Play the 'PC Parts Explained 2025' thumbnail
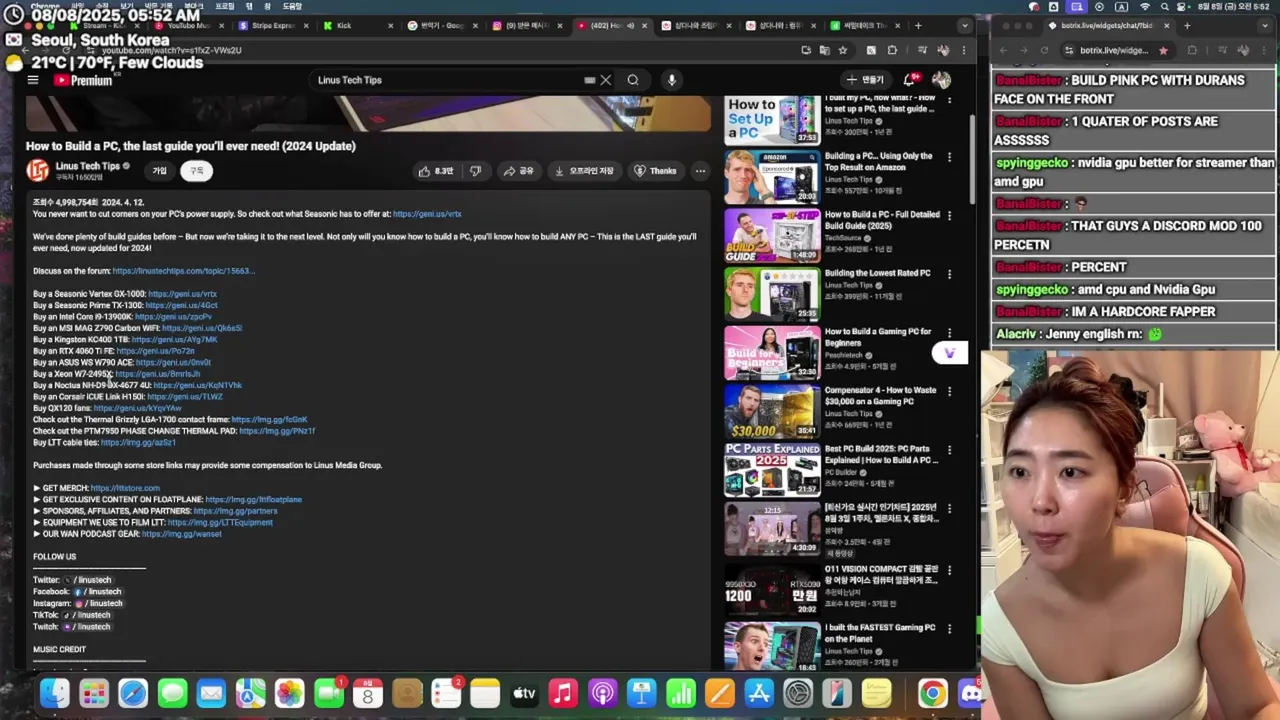The width and height of the screenshot is (1280, 720). 772,470
